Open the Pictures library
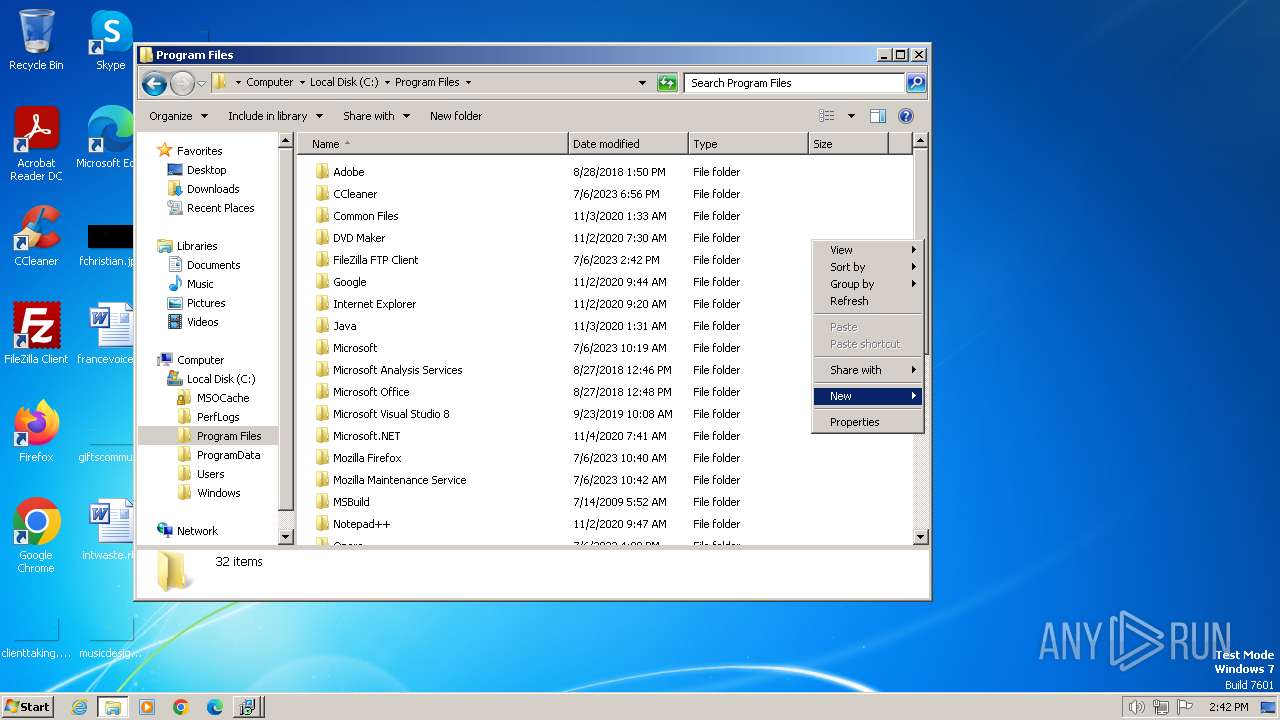1280x720 pixels. [x=206, y=303]
